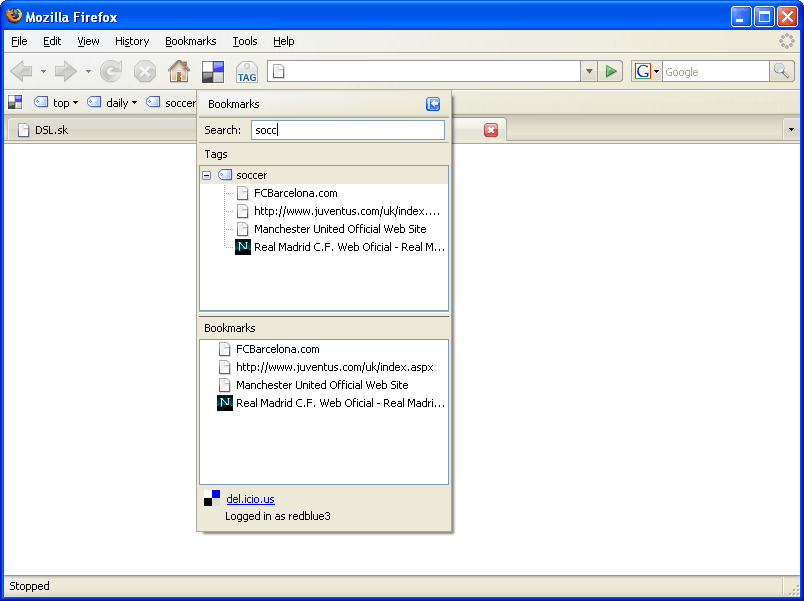Screen dimensions: 804x601
Task: Click the Stop loading icon
Action: (x=145, y=72)
